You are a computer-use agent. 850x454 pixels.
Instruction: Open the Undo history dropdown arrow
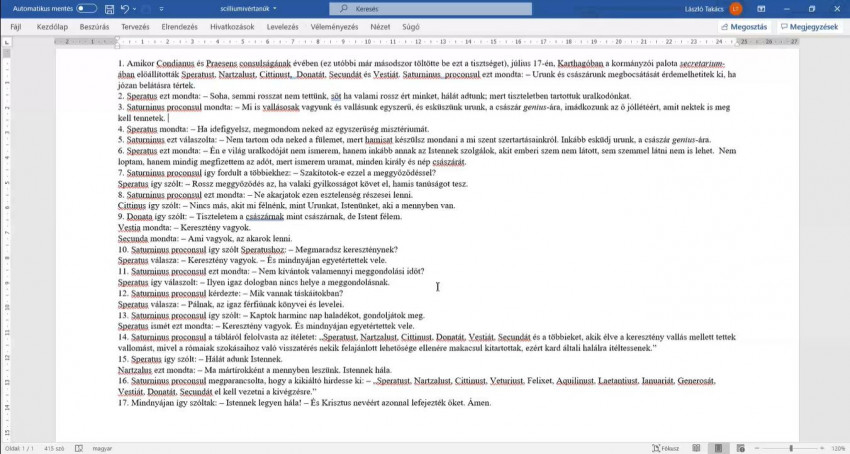pos(134,8)
